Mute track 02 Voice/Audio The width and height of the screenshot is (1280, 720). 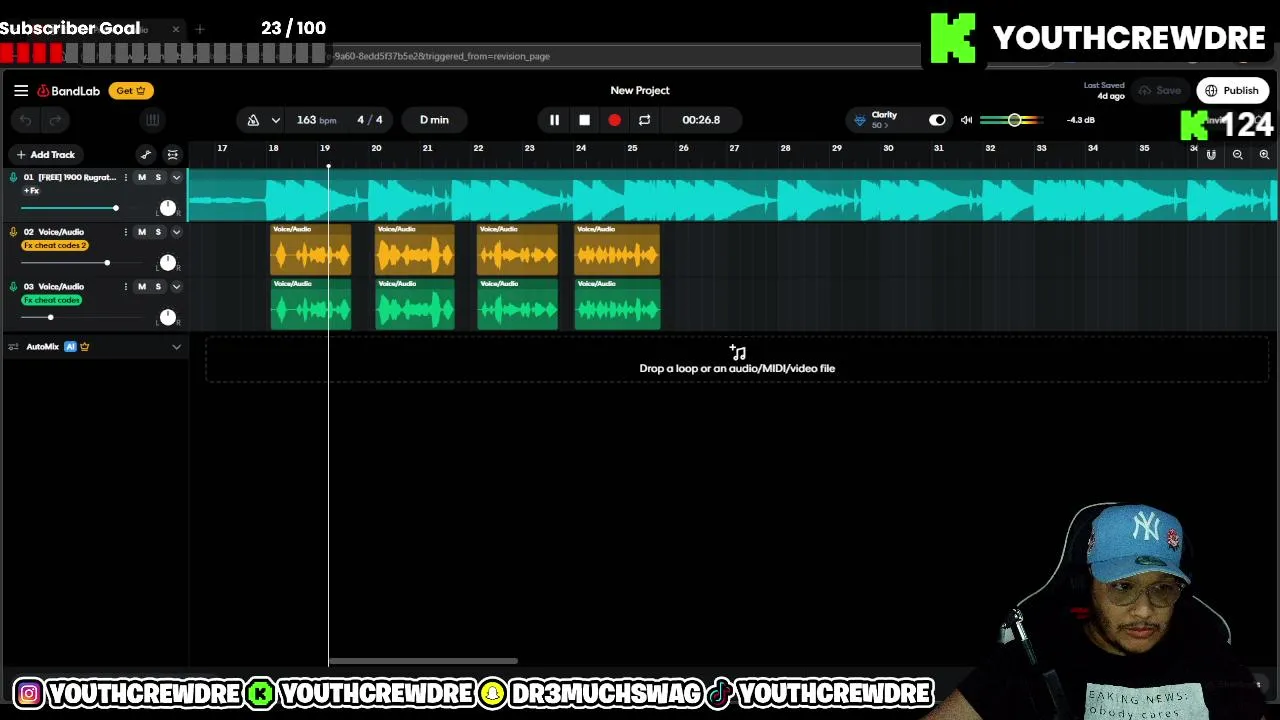pos(141,232)
